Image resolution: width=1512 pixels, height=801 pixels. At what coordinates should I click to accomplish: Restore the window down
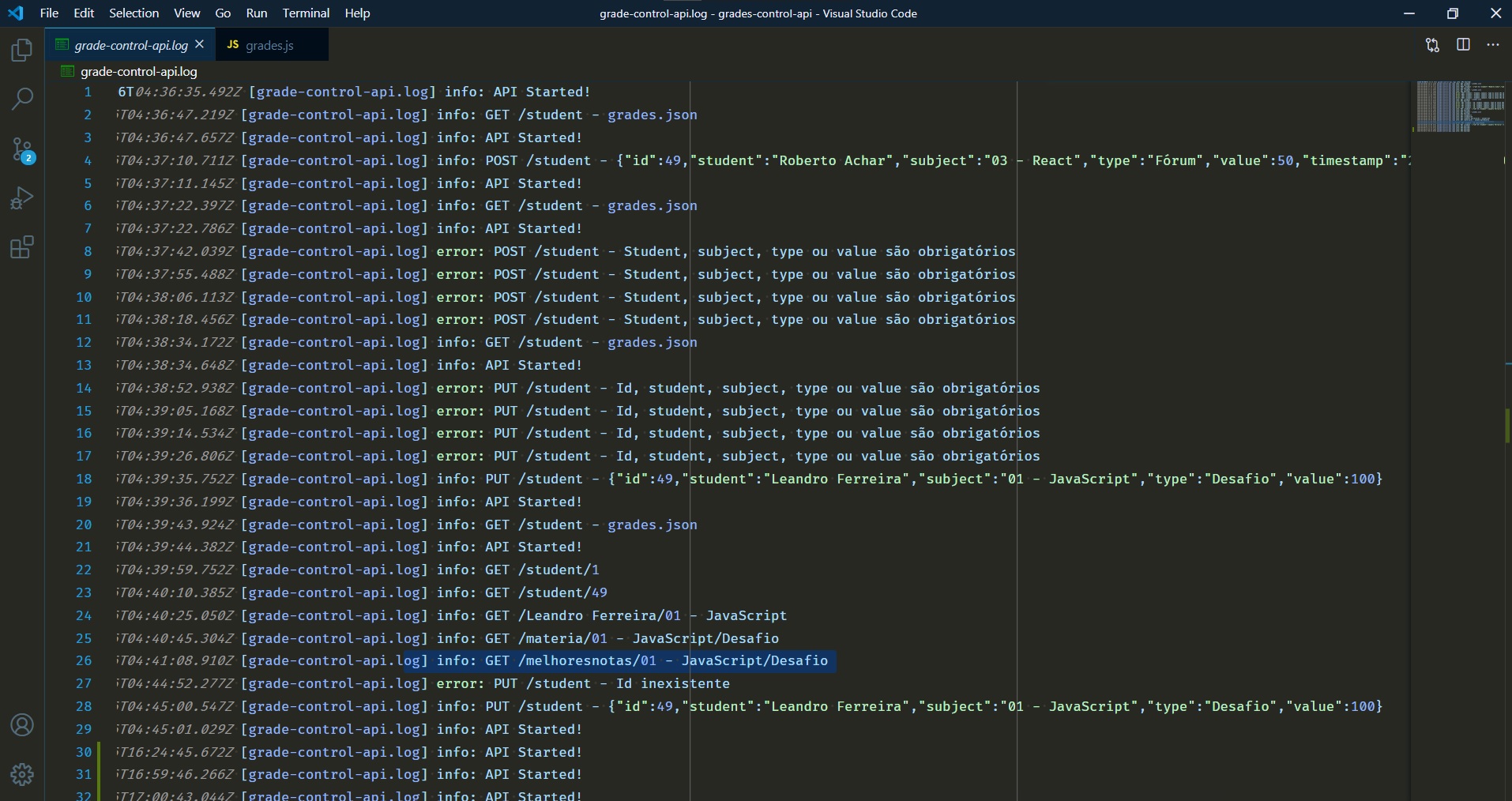click(x=1452, y=13)
